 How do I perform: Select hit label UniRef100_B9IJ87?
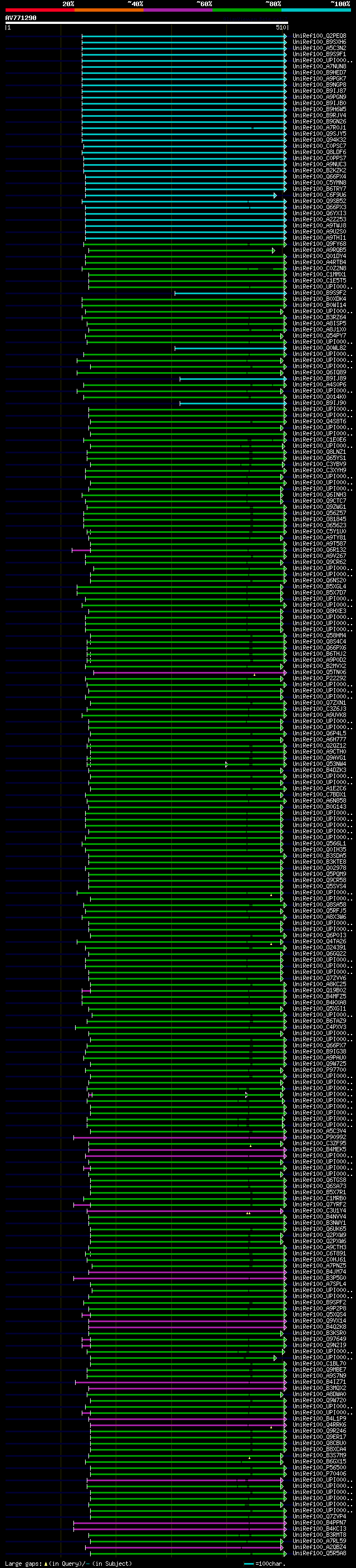319,91
